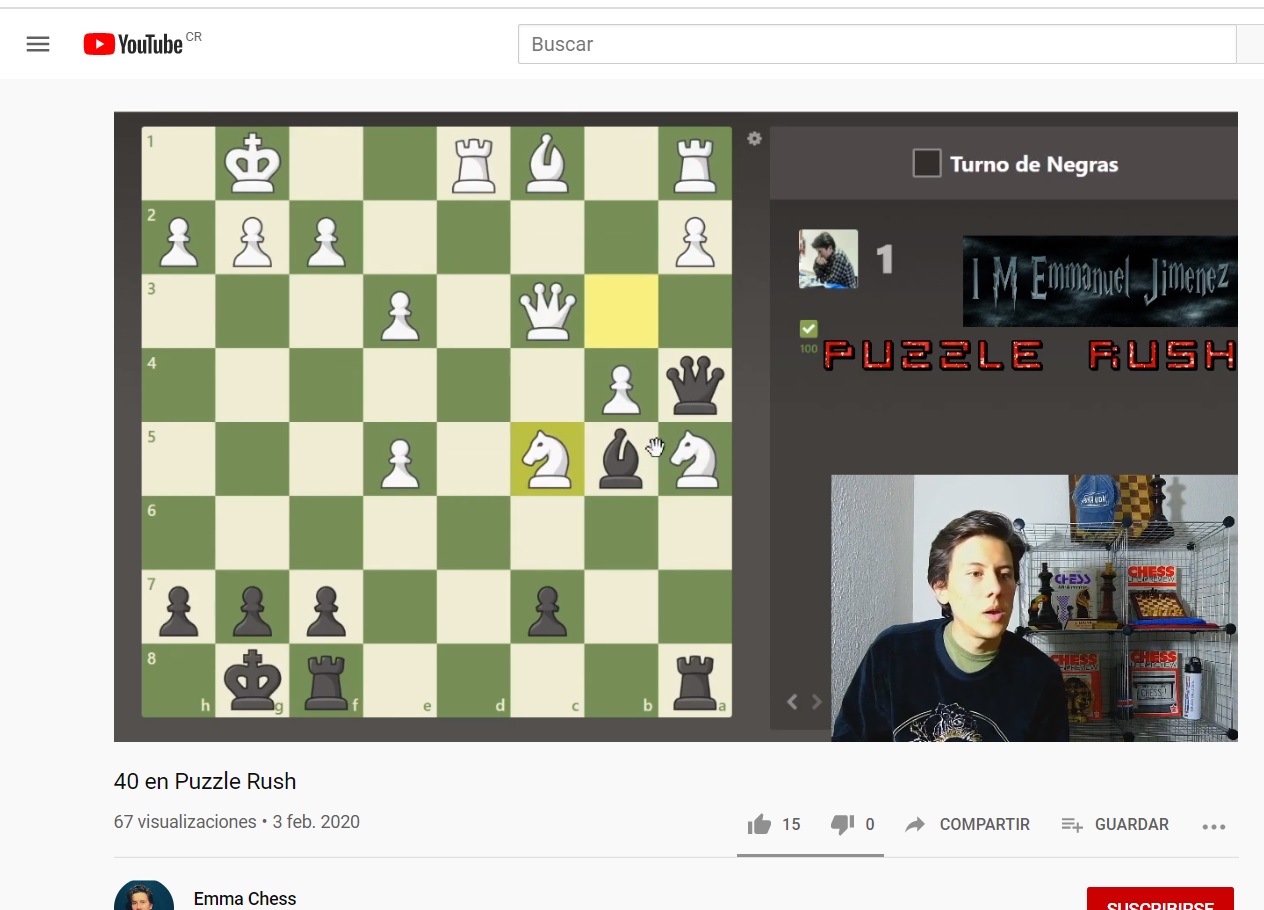1264x910 pixels.
Task: Select the white rook on d1
Action: click(x=473, y=164)
